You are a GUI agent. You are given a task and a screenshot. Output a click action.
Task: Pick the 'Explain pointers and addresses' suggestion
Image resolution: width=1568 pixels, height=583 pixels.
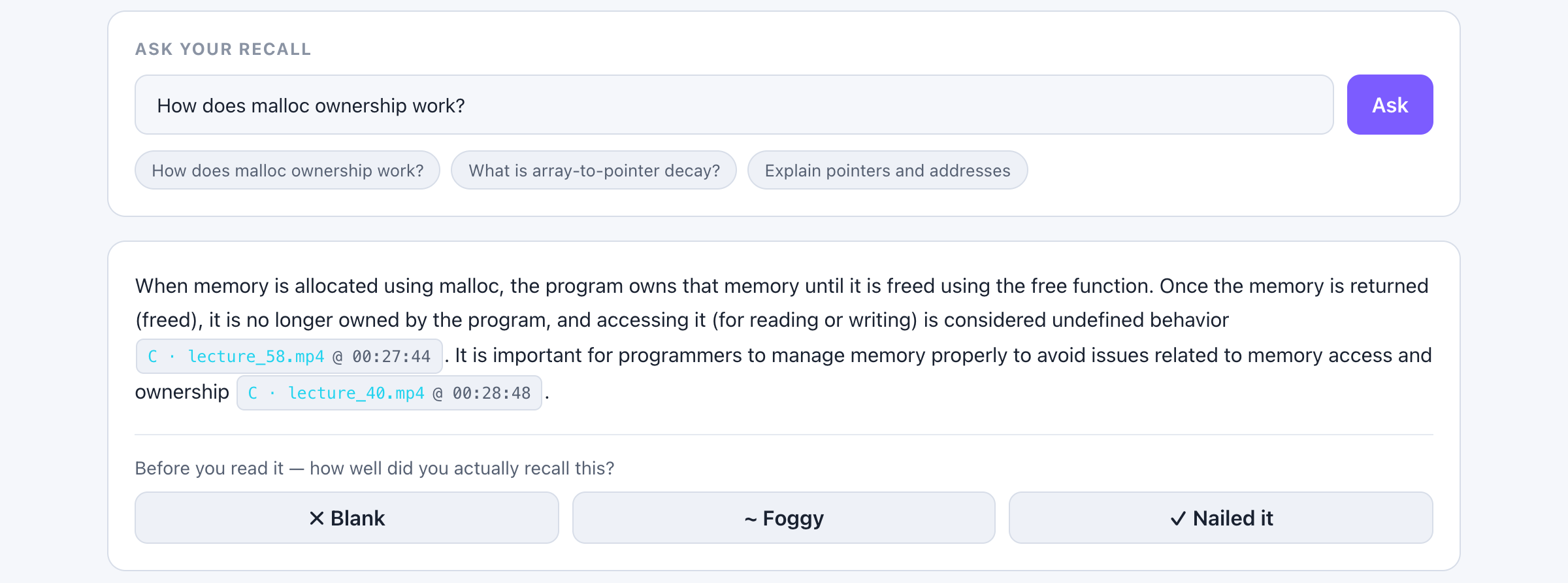[887, 170]
